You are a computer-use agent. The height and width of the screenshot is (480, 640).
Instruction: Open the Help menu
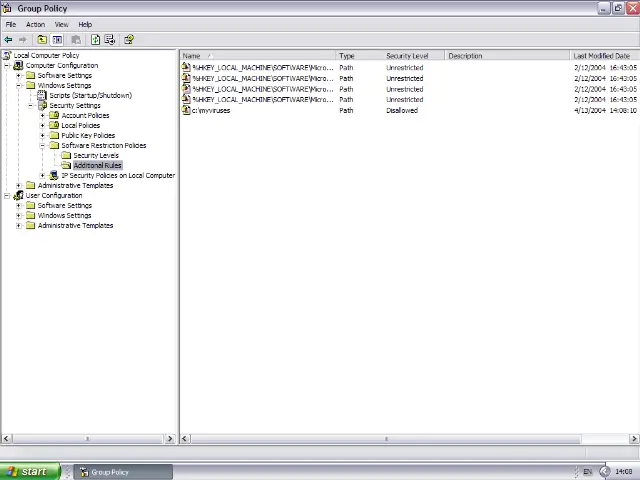pyautogui.click(x=85, y=24)
